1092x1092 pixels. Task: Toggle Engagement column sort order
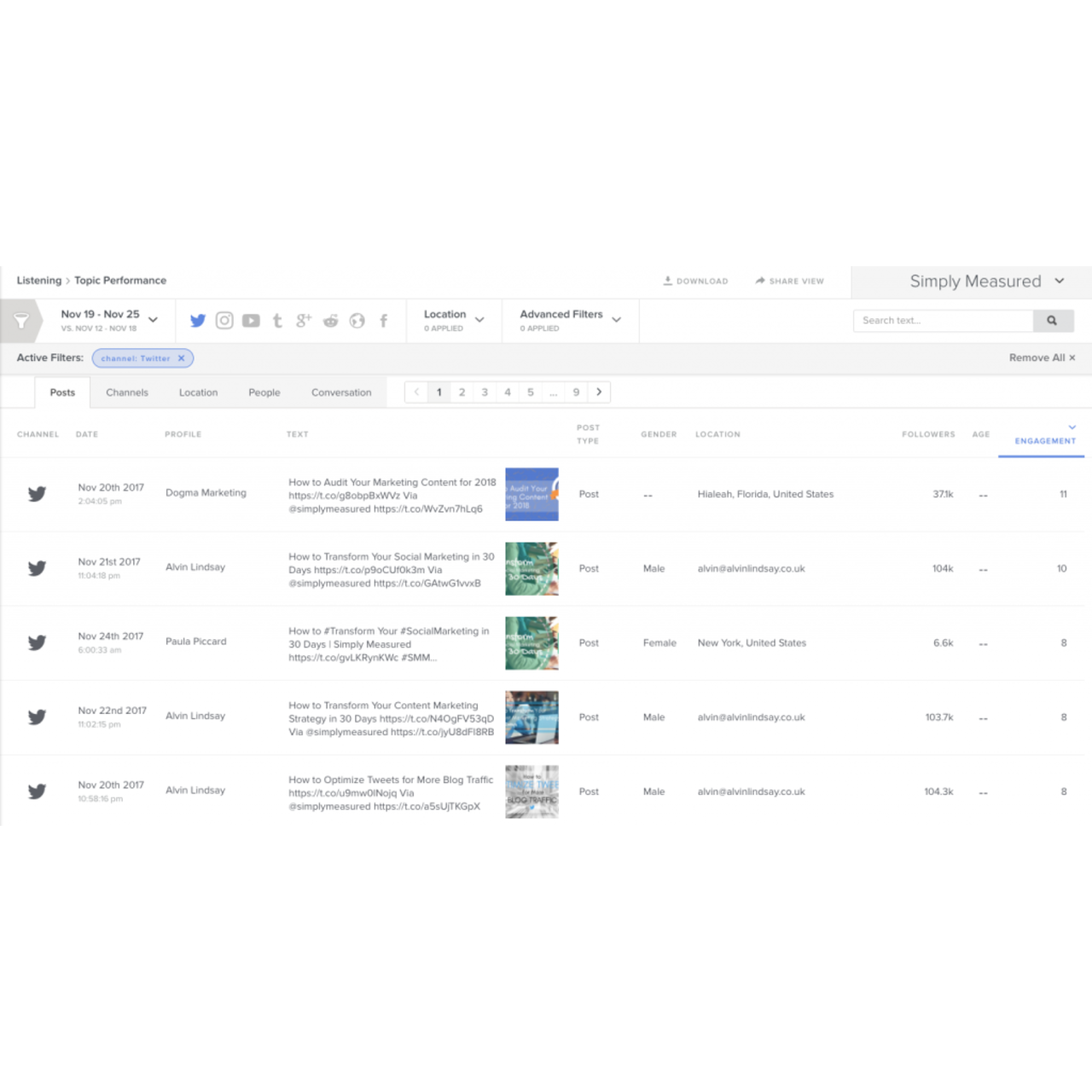pos(1044,436)
